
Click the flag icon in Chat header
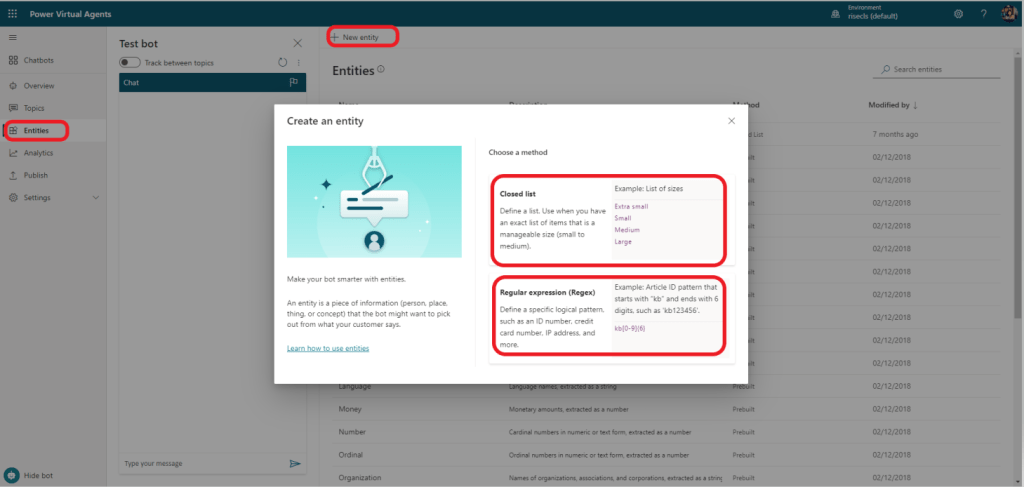(x=294, y=82)
